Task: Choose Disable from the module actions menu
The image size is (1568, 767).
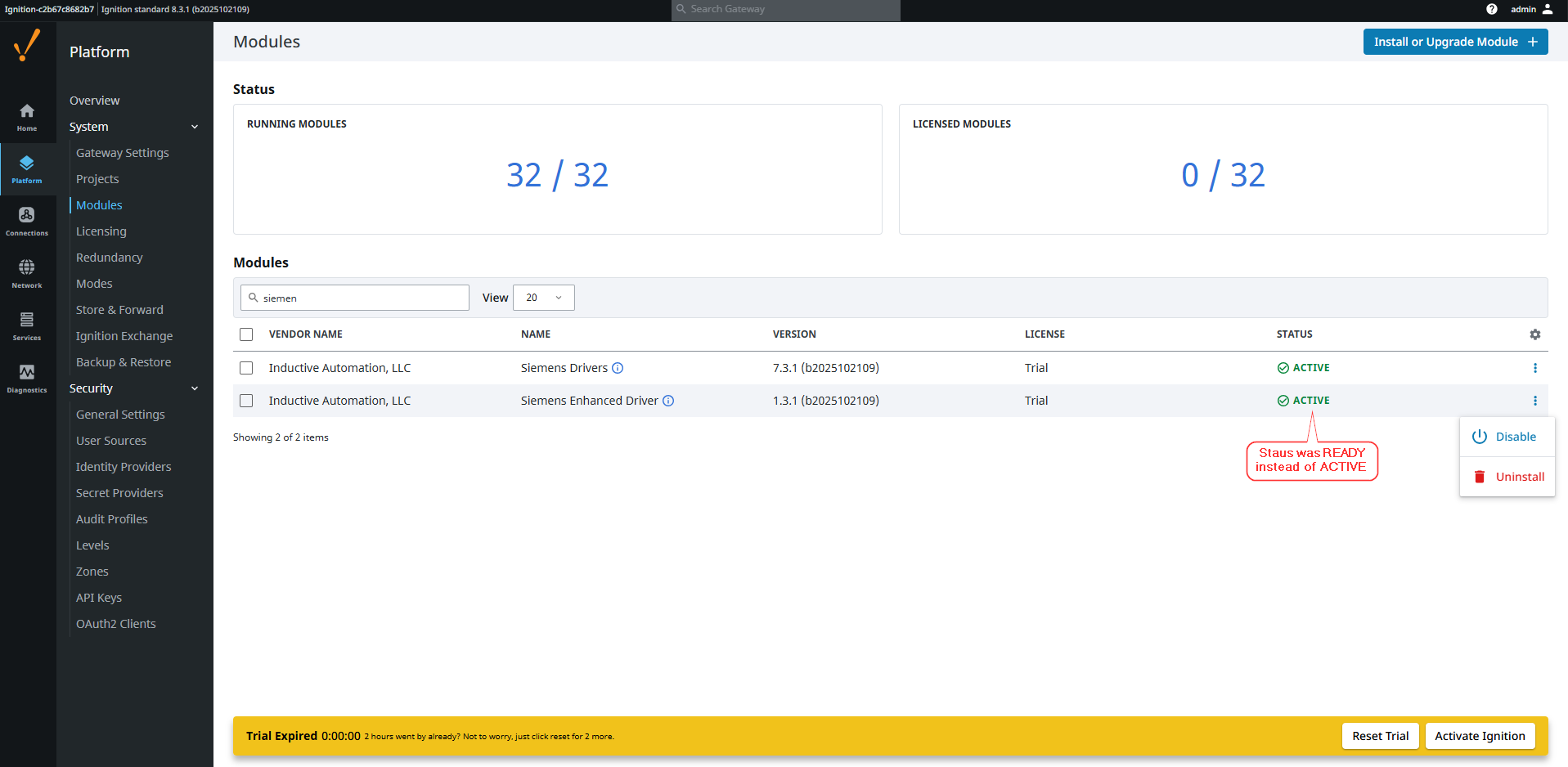Action: click(1507, 437)
